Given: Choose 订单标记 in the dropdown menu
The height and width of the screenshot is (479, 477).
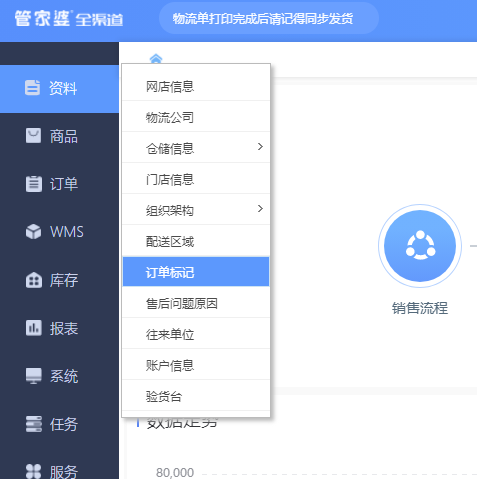Looking at the screenshot, I should (196, 272).
